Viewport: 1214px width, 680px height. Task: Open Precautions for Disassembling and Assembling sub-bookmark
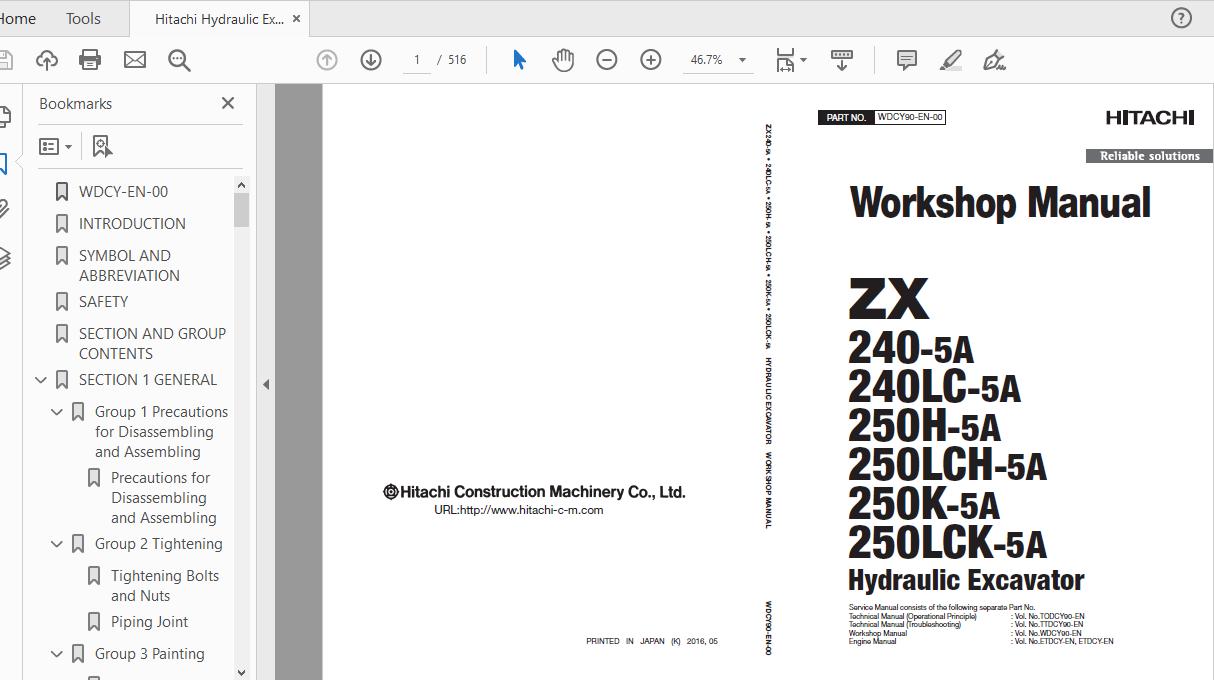[x=163, y=497]
